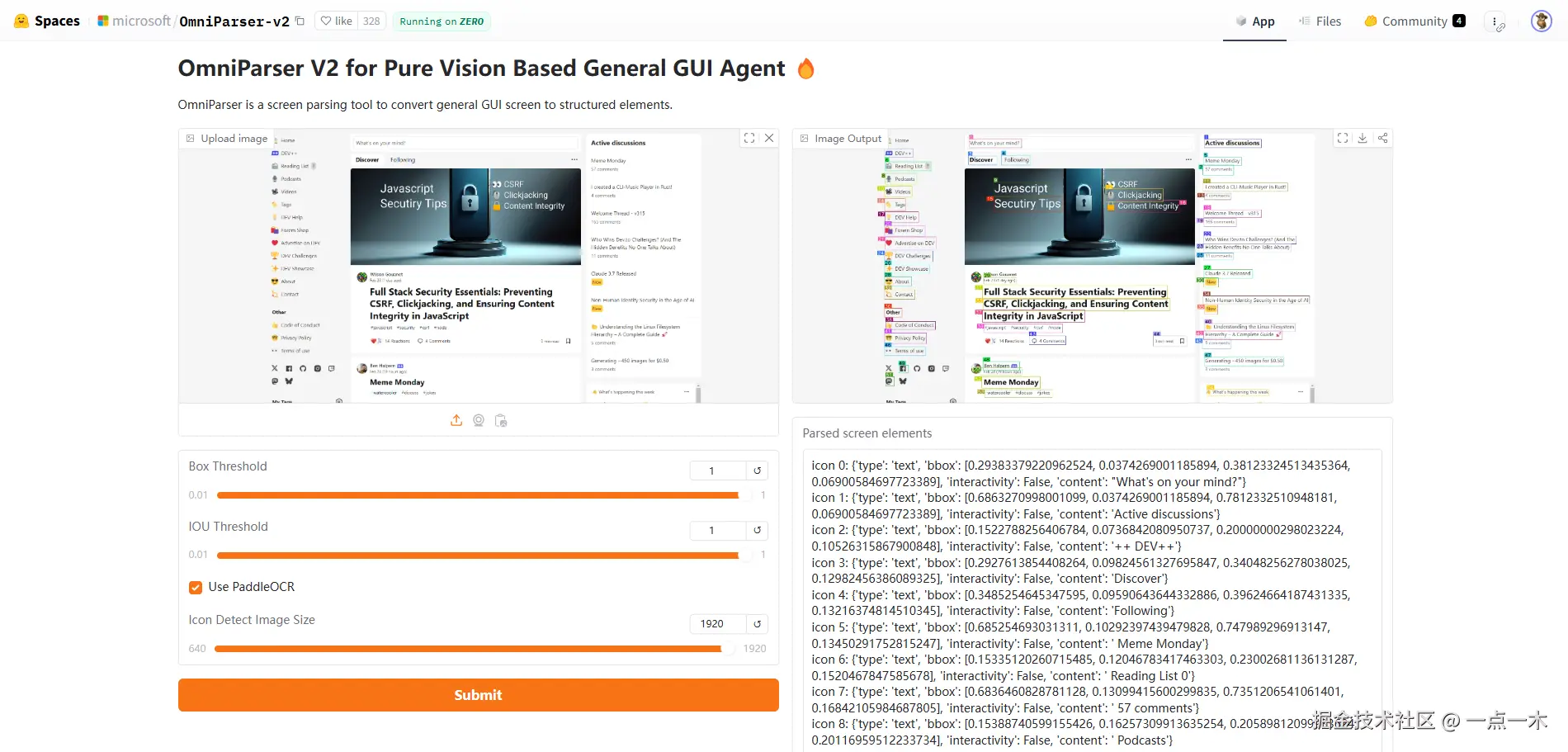This screenshot has height=752, width=1568.
Task: Switch to the Files tab
Action: click(x=1320, y=21)
